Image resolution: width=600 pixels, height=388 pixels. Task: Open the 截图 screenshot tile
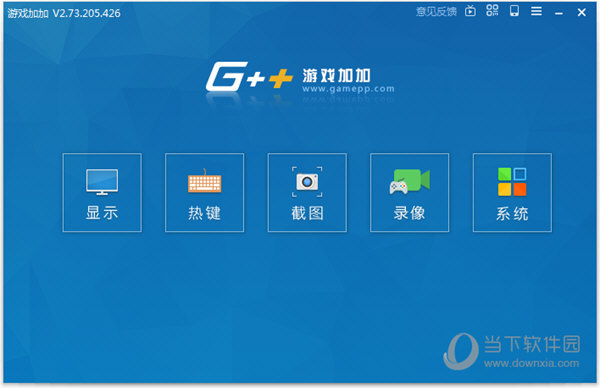click(307, 192)
